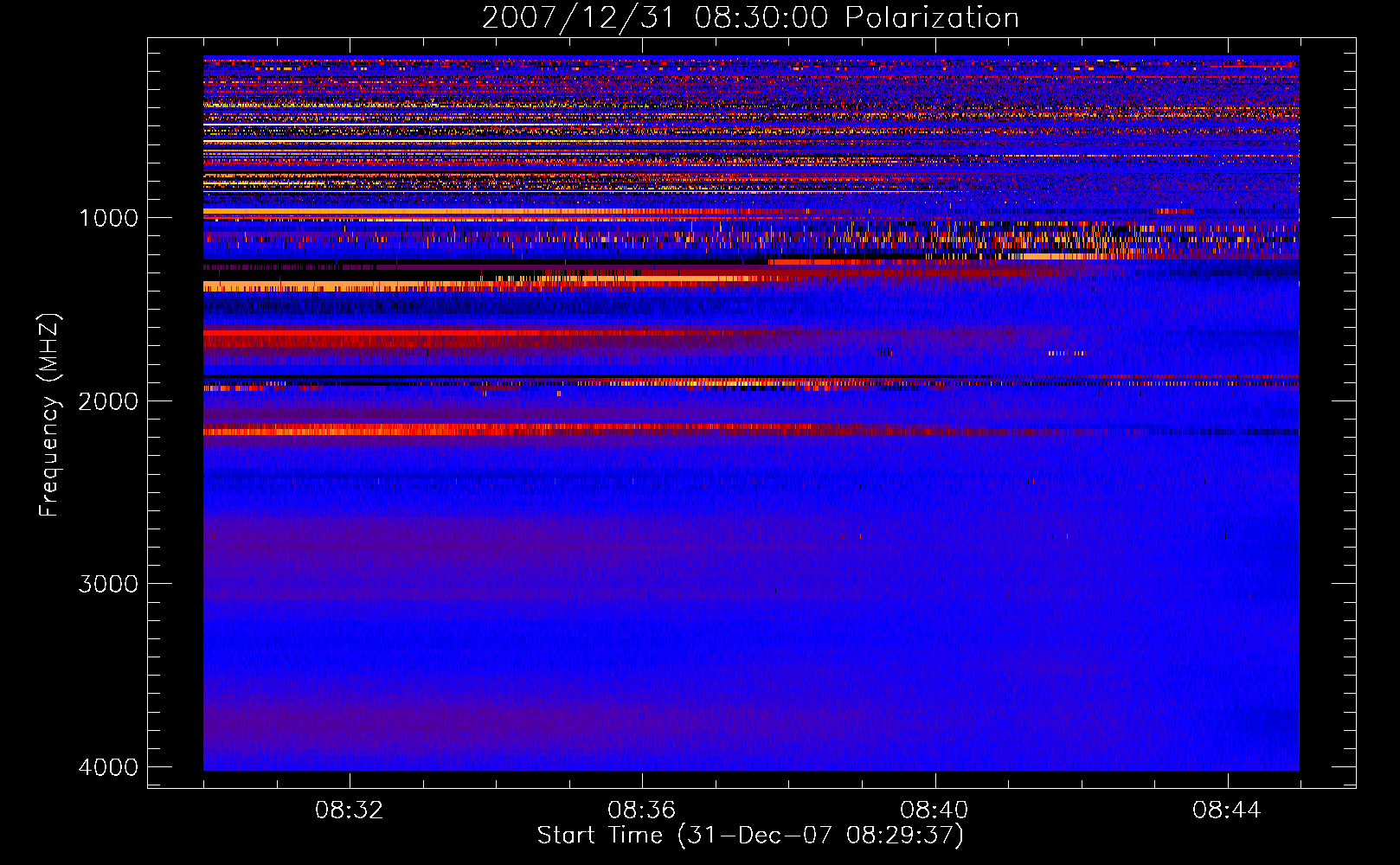The width and height of the screenshot is (1400, 865).
Task: Click the 1000 frequency tick label
Action: tap(108, 217)
